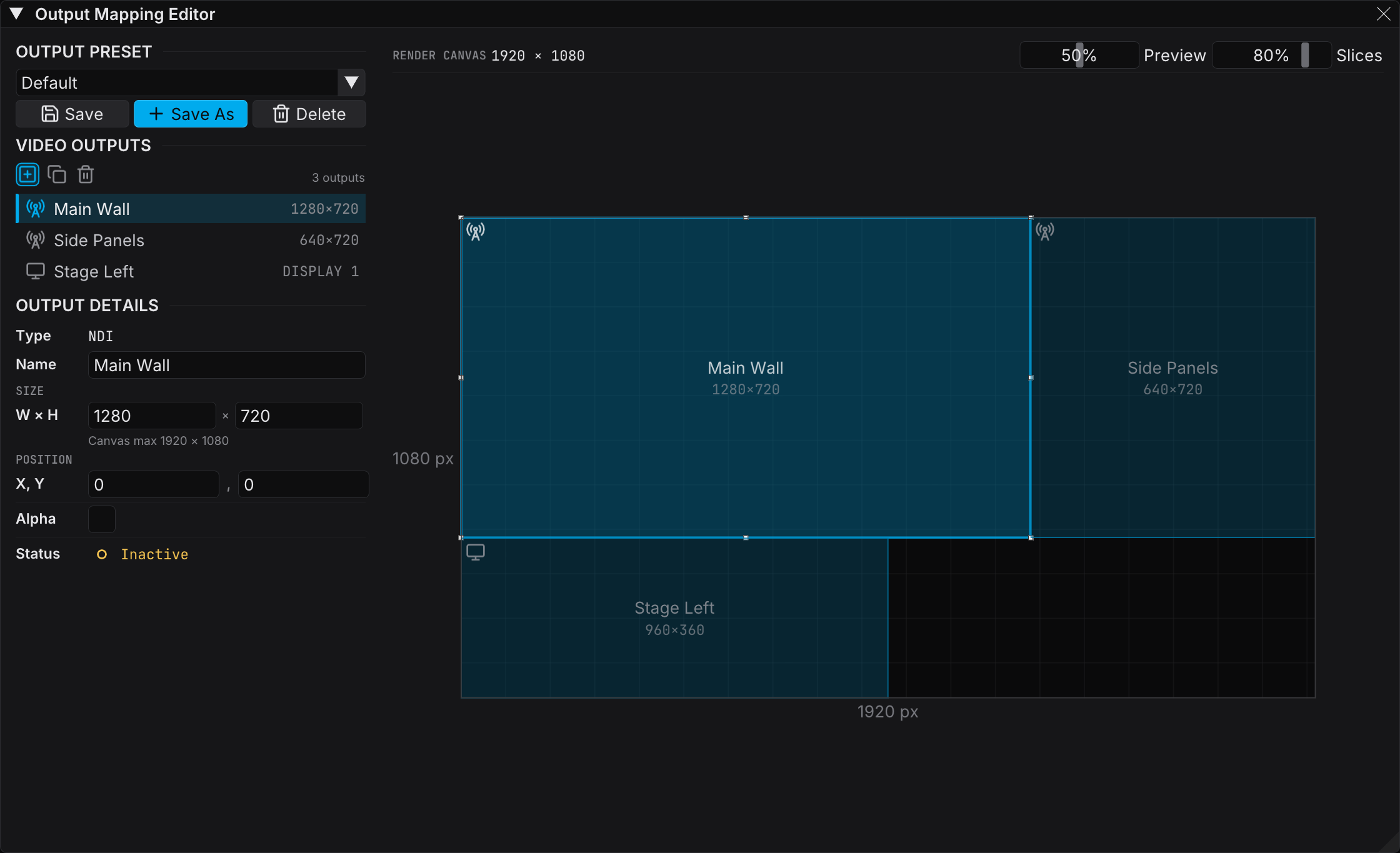Click NDI icon in Main Wall canvas region
This screenshot has height=853, width=1400.
click(476, 232)
